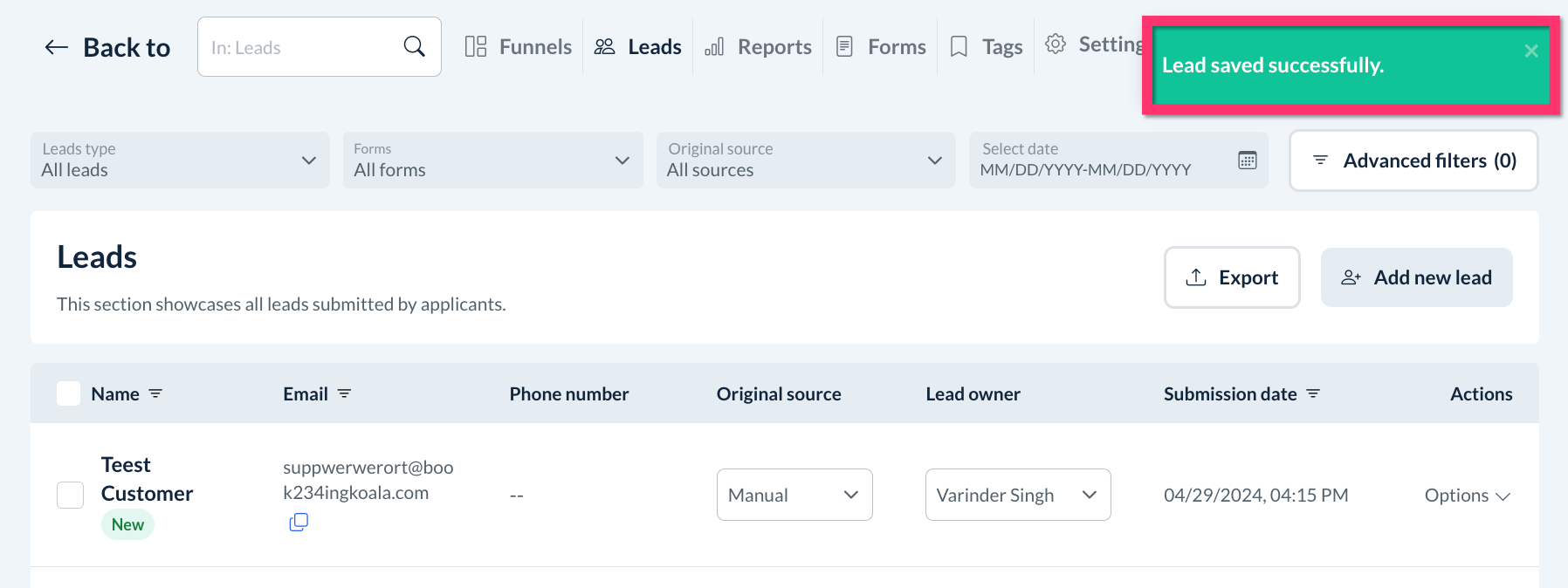
Task: Sort leads by Email column
Action: coord(344,393)
